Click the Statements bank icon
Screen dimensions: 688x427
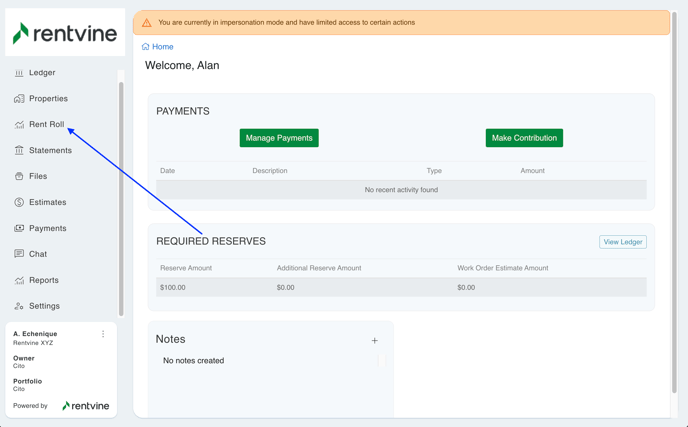[19, 151]
